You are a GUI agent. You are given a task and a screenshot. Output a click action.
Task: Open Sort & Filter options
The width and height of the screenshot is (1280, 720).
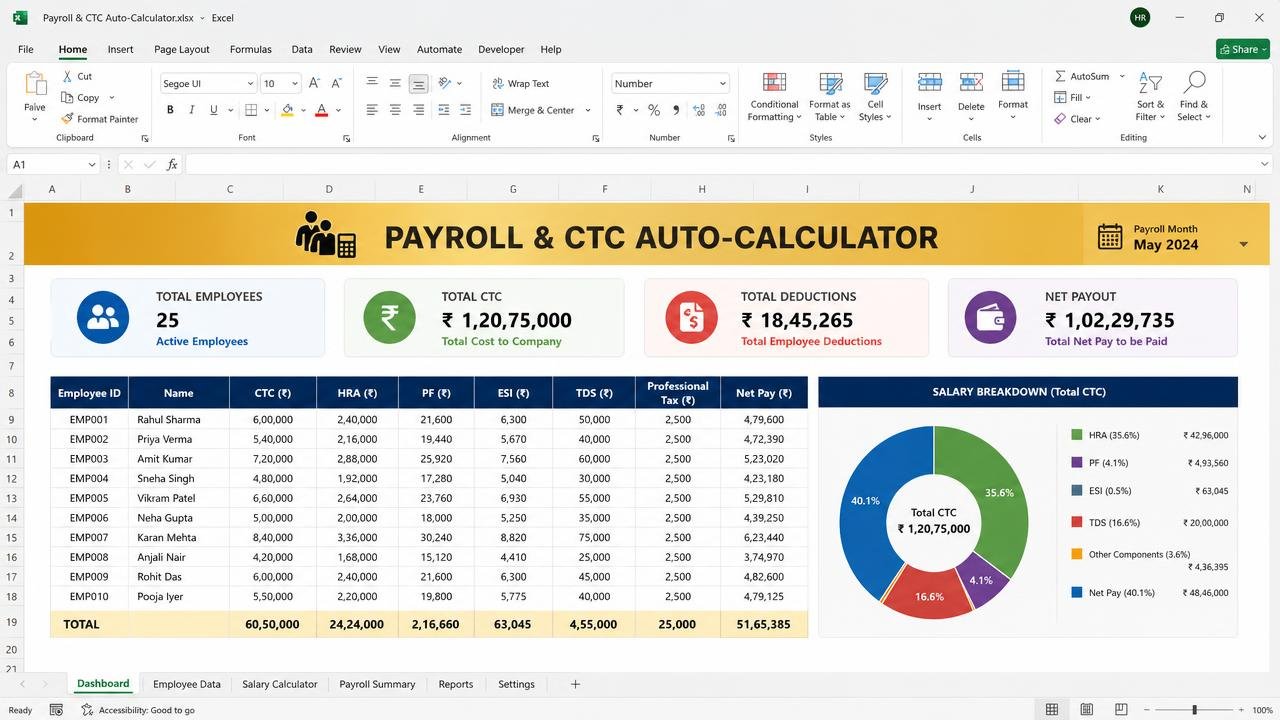pos(1151,97)
